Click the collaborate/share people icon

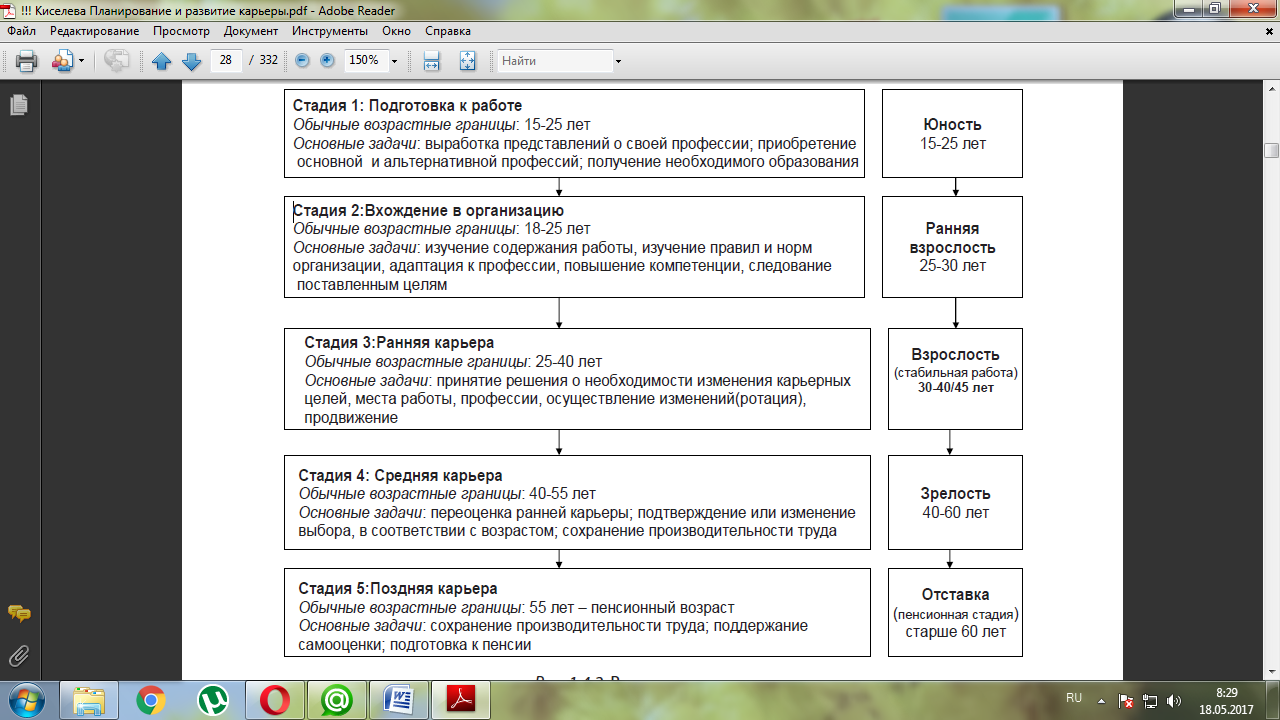coord(62,61)
